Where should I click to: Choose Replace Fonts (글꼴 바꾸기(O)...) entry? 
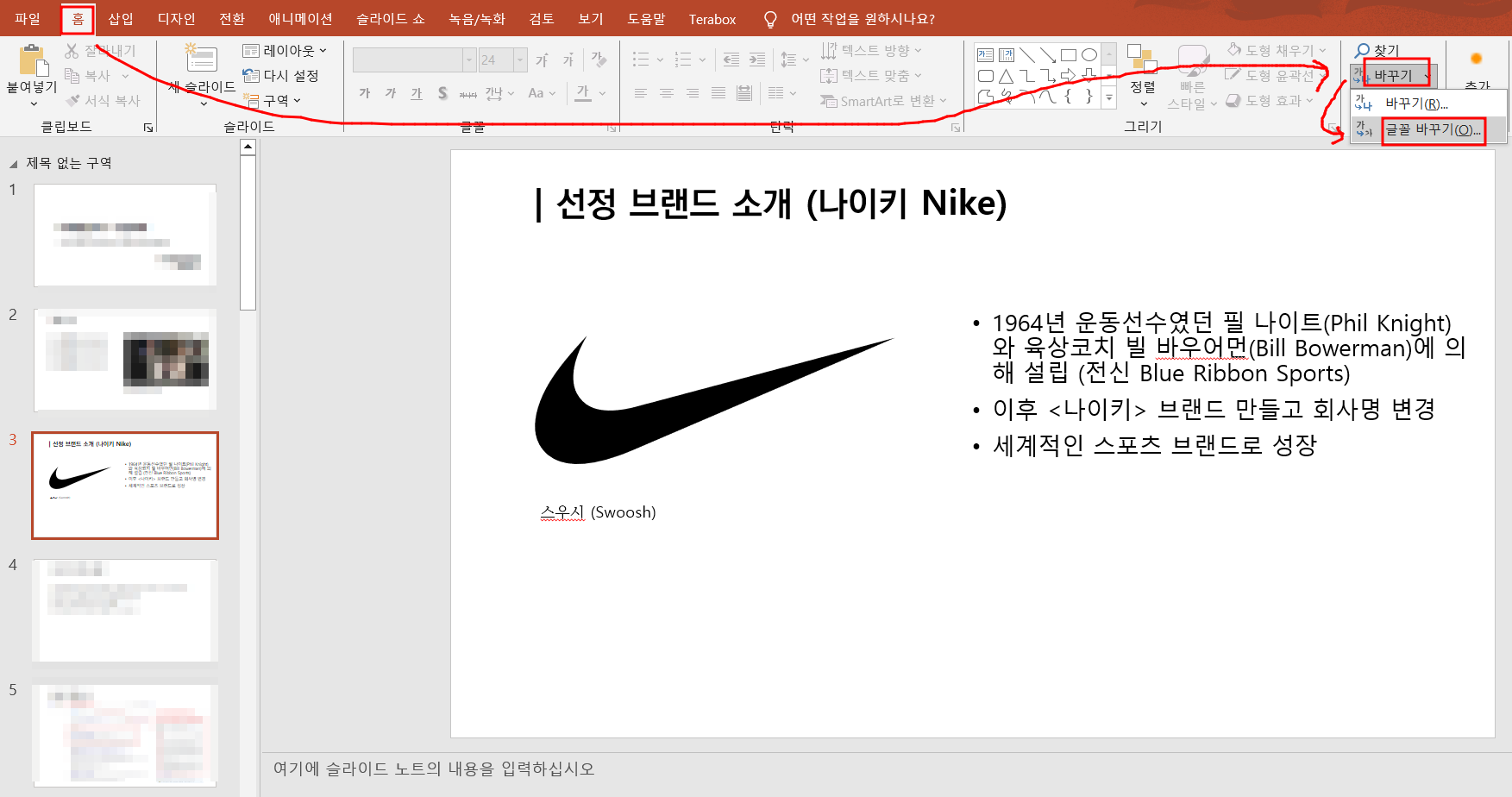[x=1428, y=129]
